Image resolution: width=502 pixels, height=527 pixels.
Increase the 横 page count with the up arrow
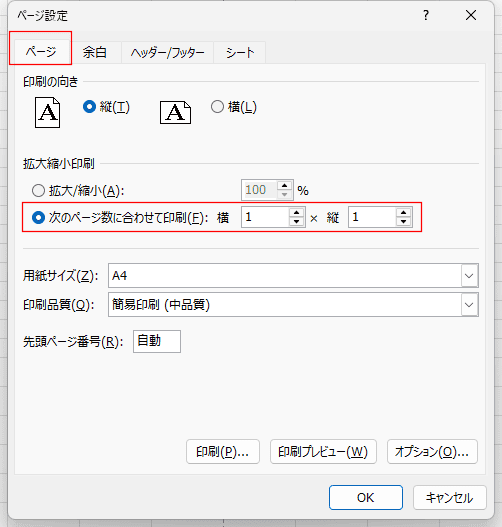(296, 212)
